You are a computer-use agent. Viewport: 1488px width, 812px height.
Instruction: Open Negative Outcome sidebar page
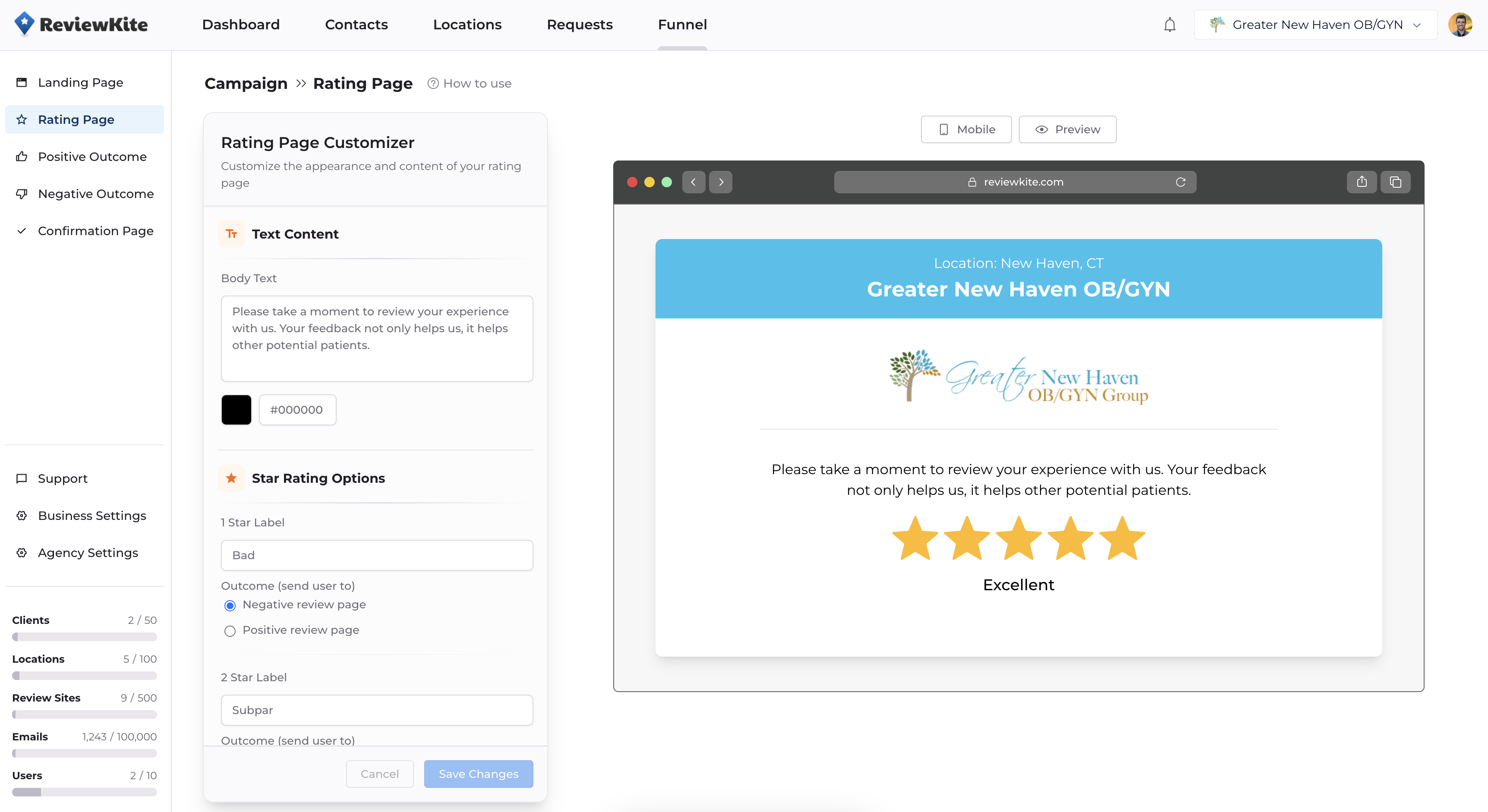[x=95, y=194]
